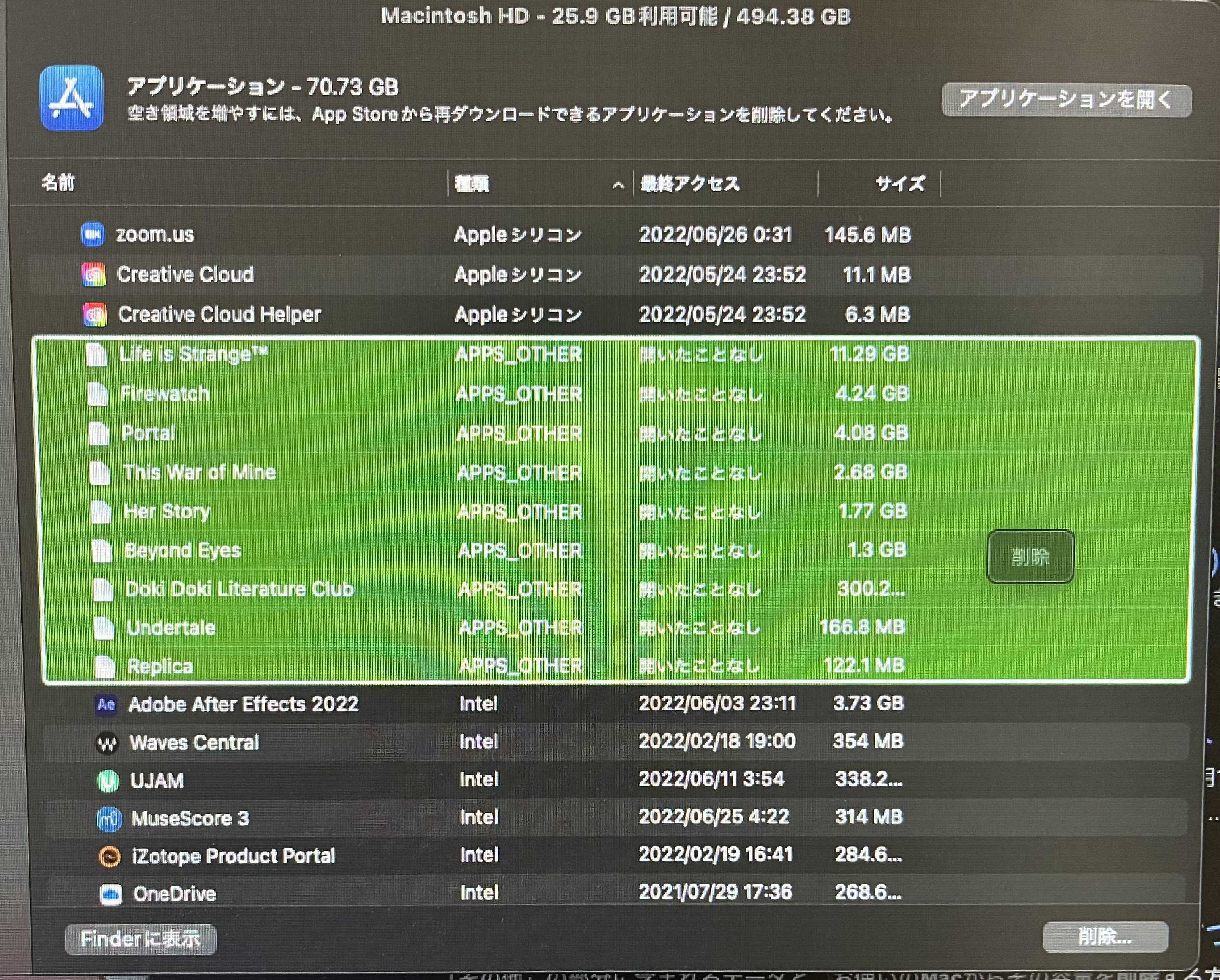Click the Creative Cloud Helper icon
Image resolution: width=1220 pixels, height=980 pixels.
pos(94,315)
